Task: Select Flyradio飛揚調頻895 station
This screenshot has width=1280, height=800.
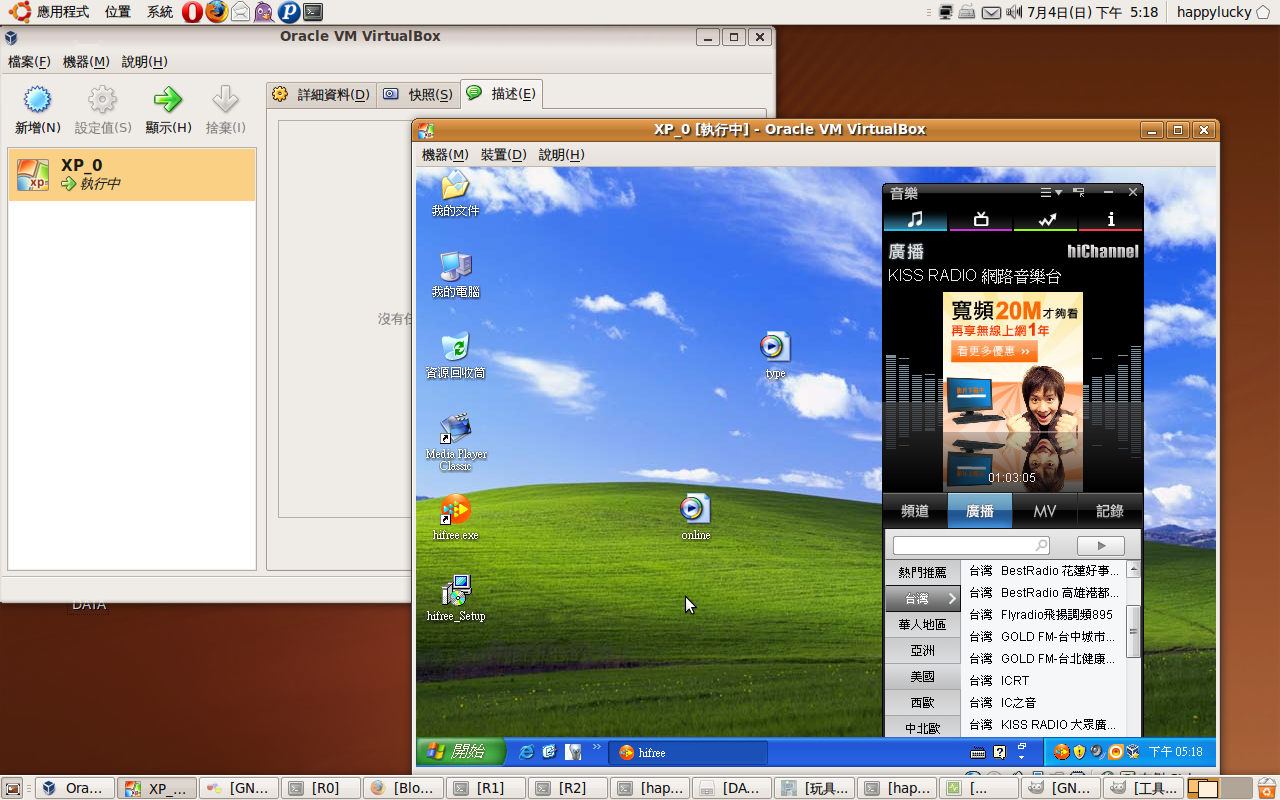Action: click(1044, 614)
